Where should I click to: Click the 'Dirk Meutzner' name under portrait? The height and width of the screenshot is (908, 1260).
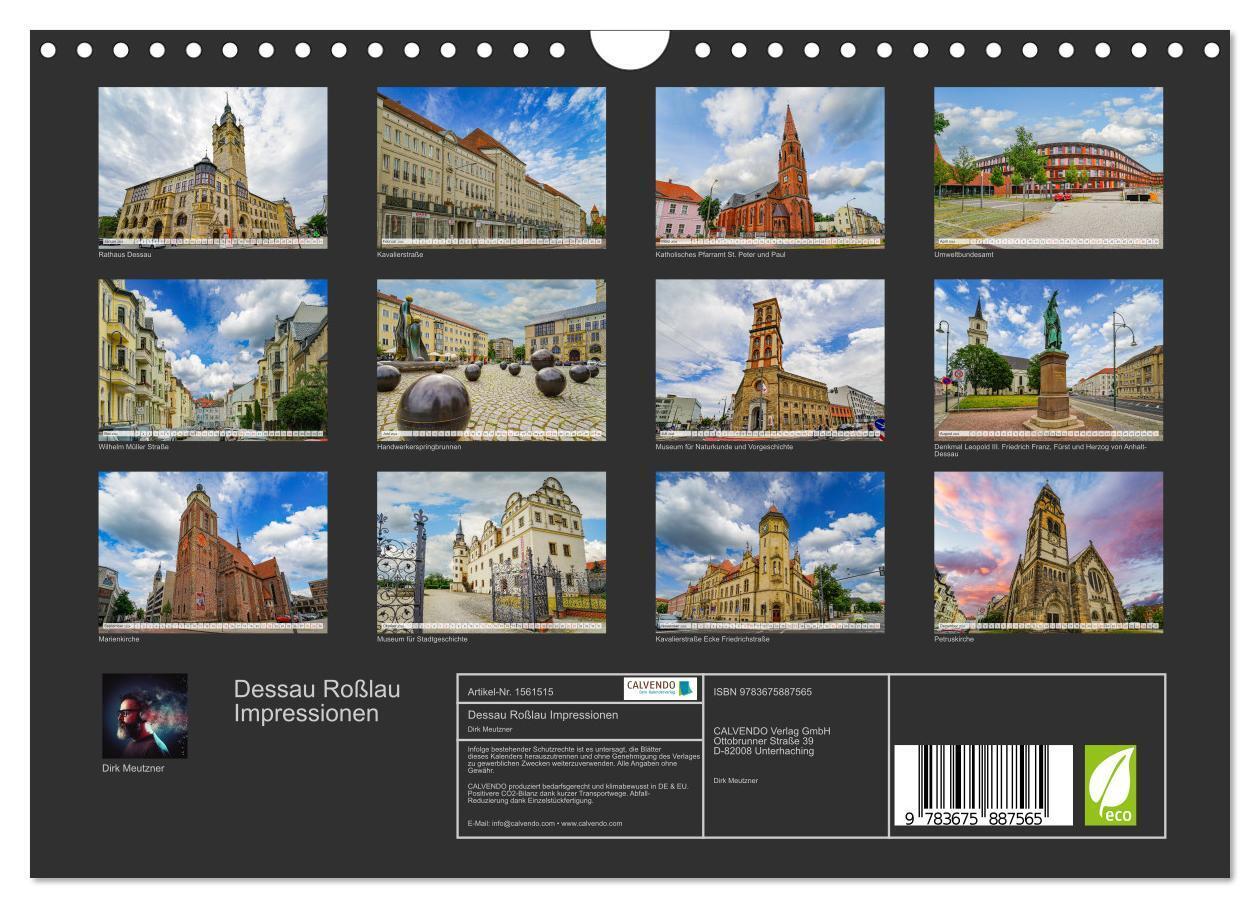click(133, 768)
